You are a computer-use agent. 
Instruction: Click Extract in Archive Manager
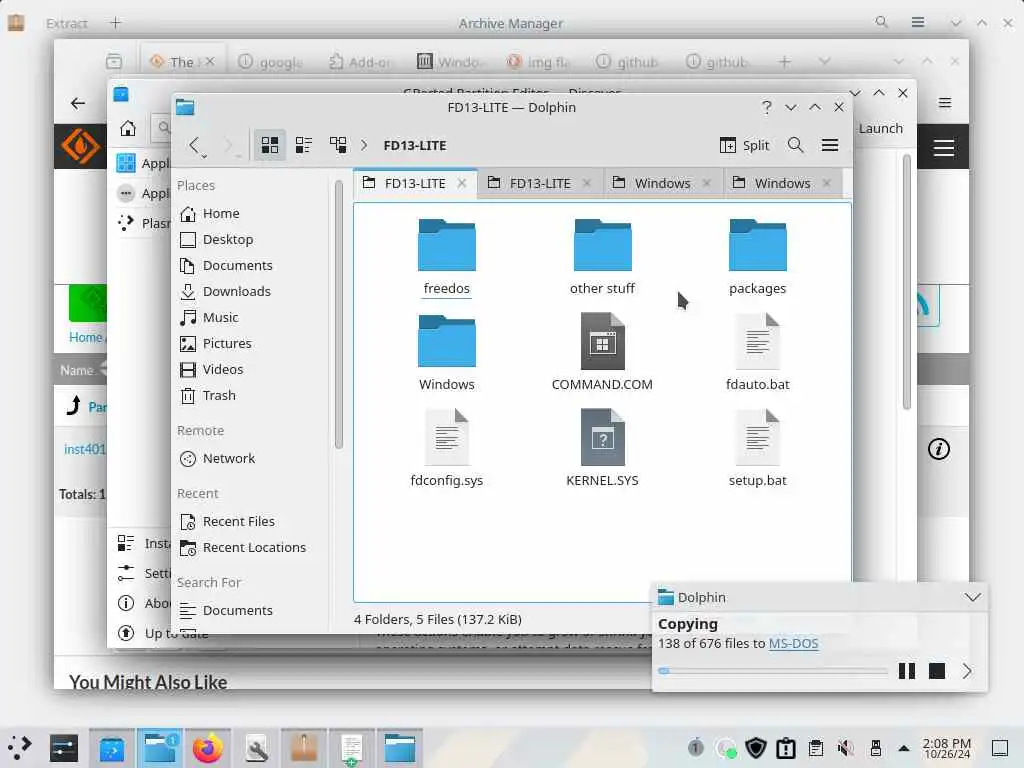pyautogui.click(x=67, y=24)
